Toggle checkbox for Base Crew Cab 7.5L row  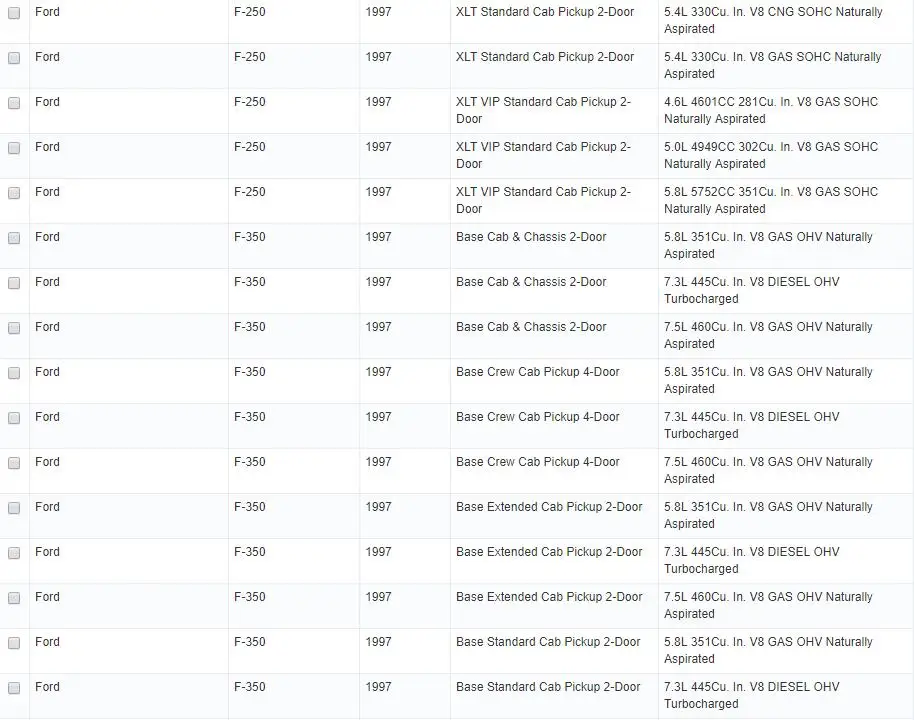point(14,463)
